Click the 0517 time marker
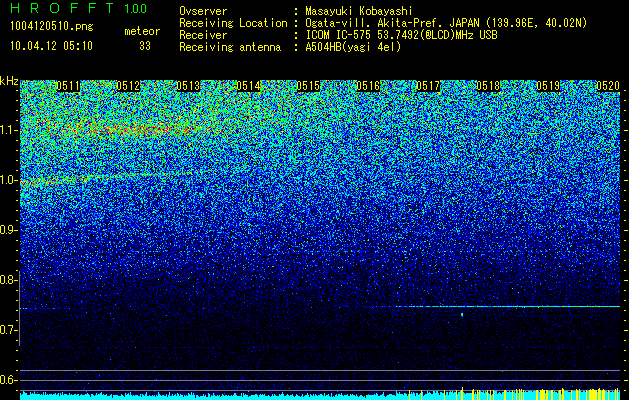 click(428, 86)
